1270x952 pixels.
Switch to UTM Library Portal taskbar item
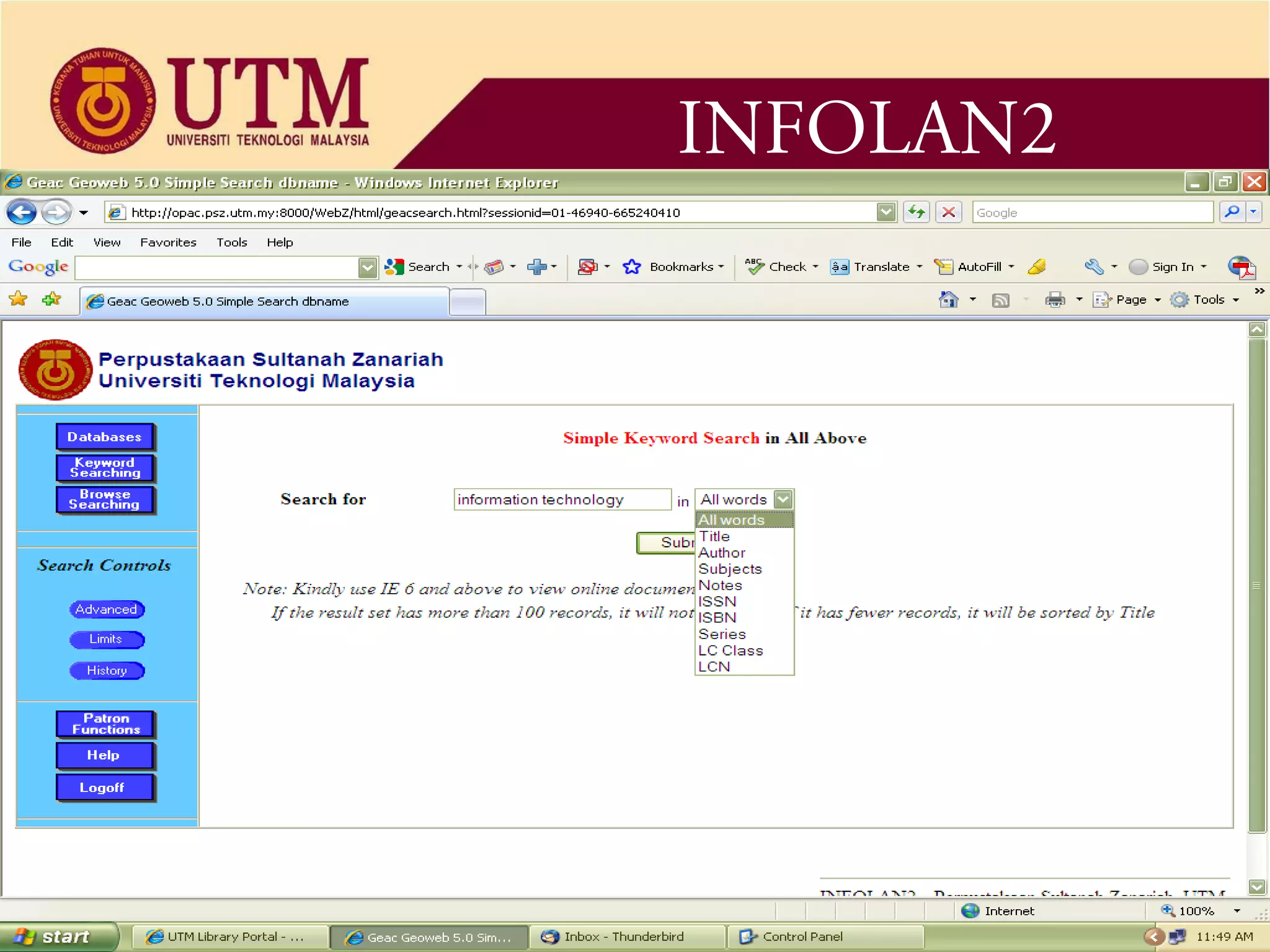click(229, 937)
